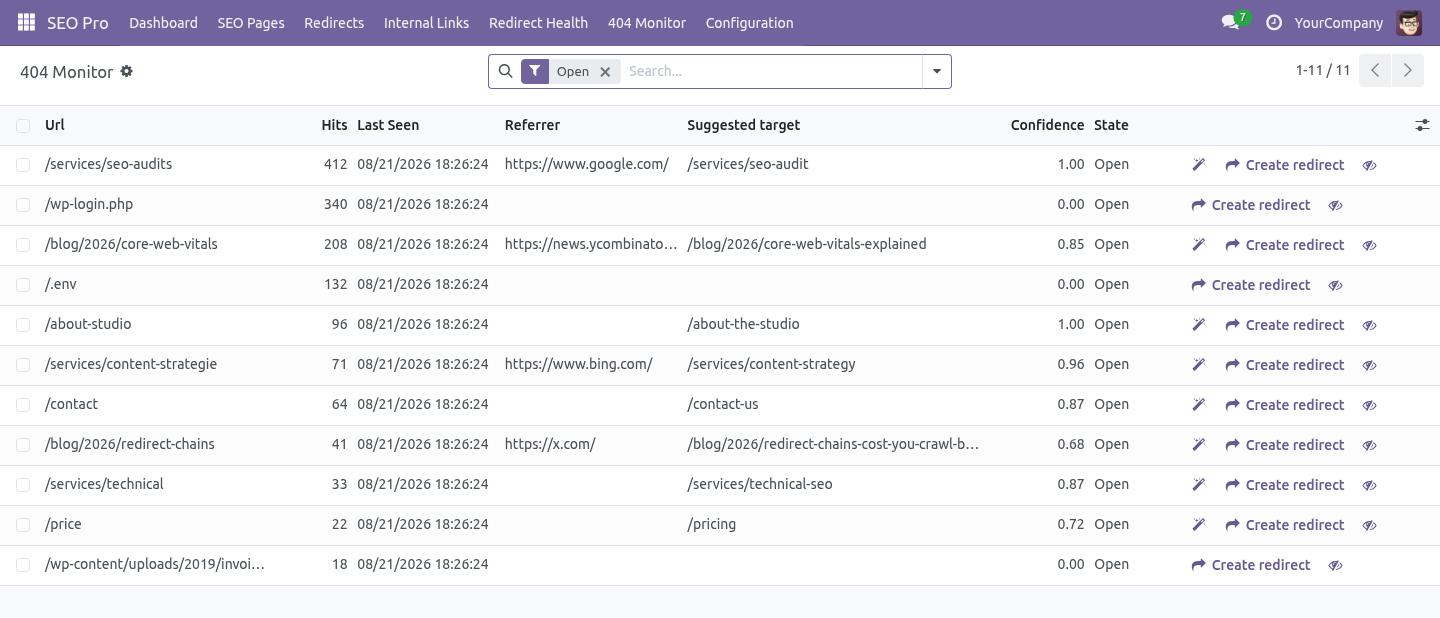
Task: Click Create redirect for /contact
Action: (1285, 405)
